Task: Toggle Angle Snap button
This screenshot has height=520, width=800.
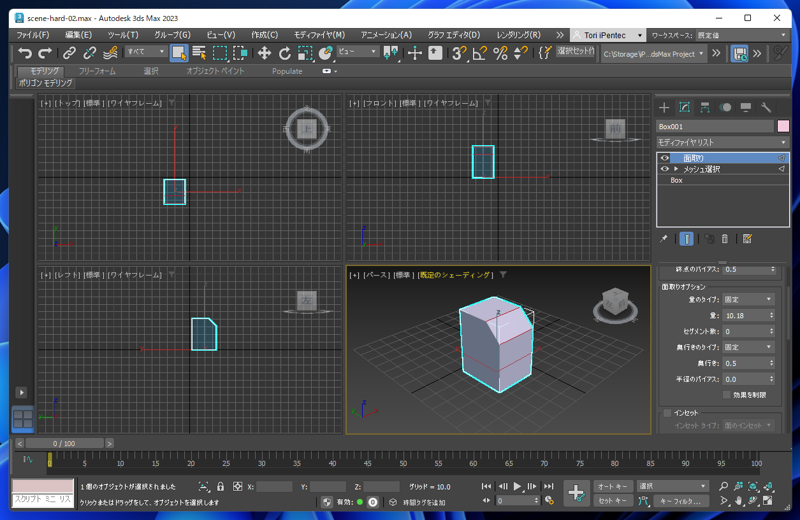Action: (x=480, y=53)
